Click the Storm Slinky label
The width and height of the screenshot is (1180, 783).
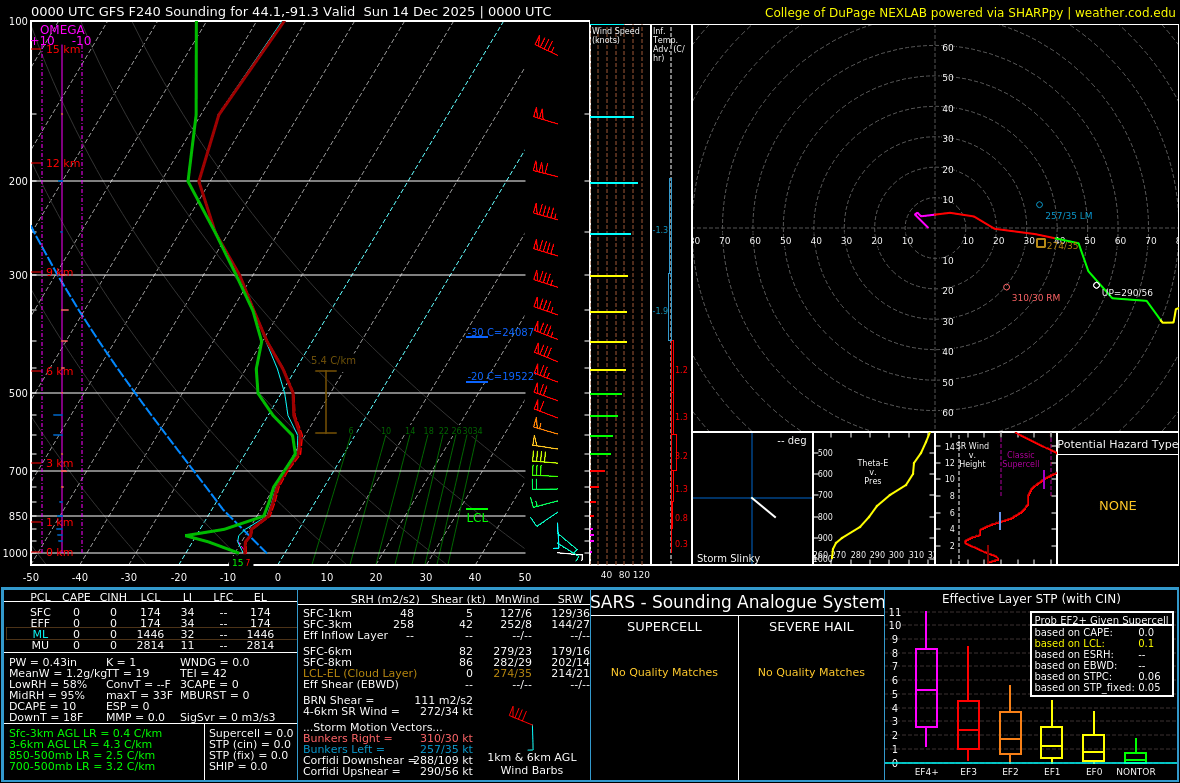coord(728,558)
